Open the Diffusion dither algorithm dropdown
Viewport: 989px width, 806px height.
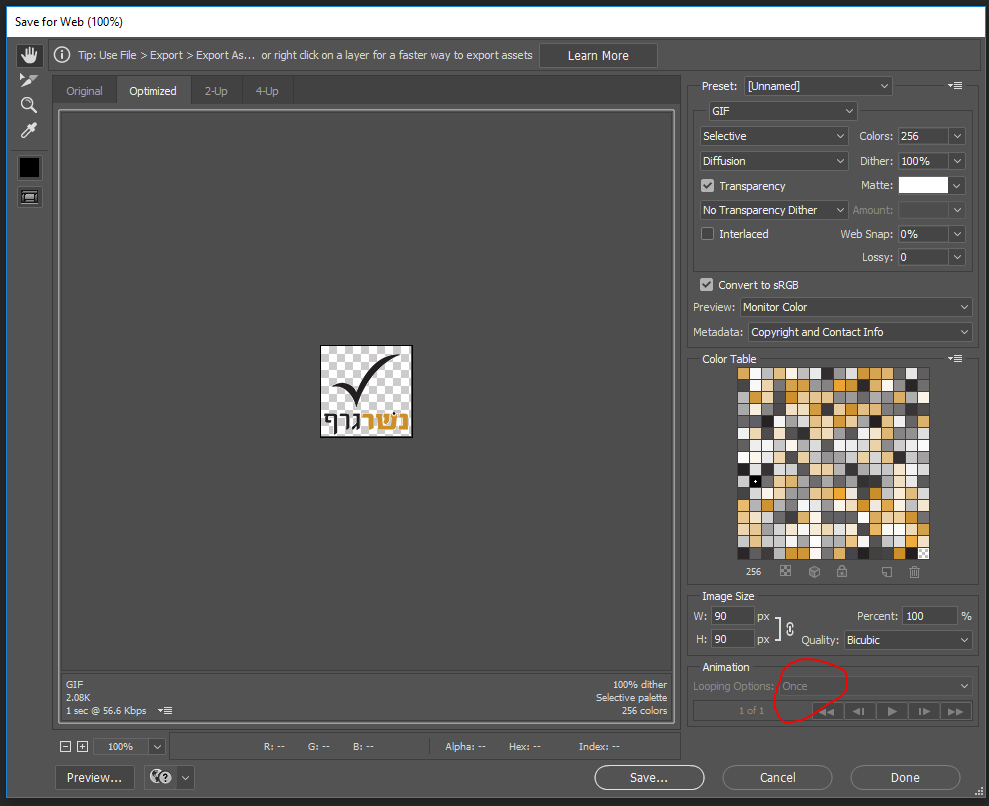coord(773,161)
